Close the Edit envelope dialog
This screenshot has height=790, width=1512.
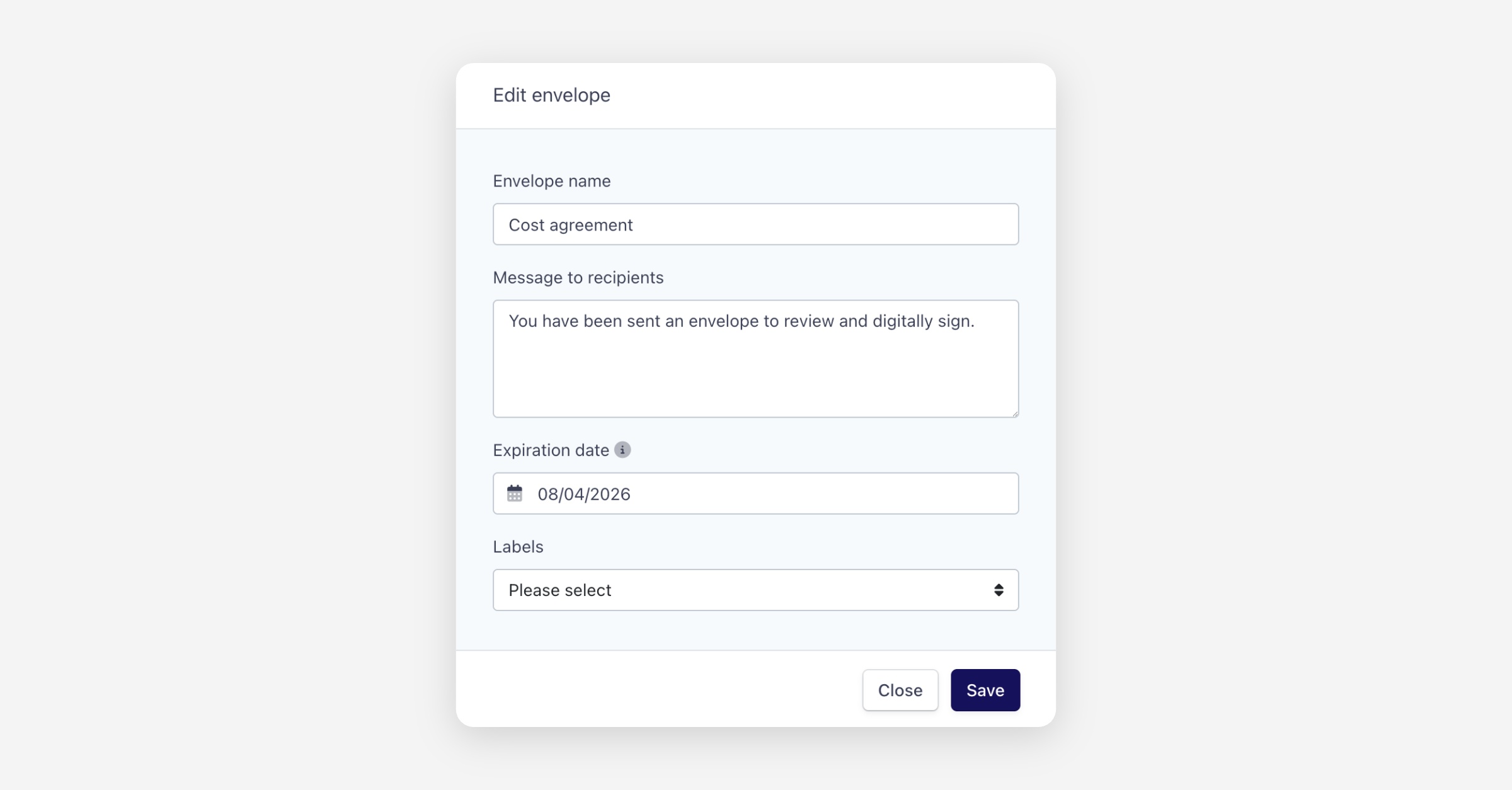tap(900, 690)
